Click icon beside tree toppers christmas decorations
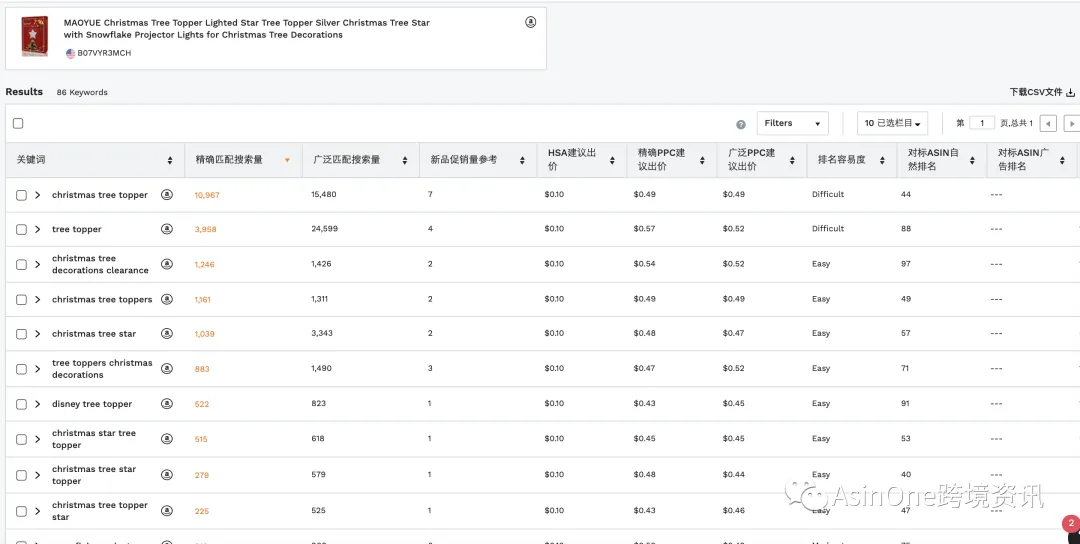Image resolution: width=1080 pixels, height=544 pixels. (x=167, y=368)
